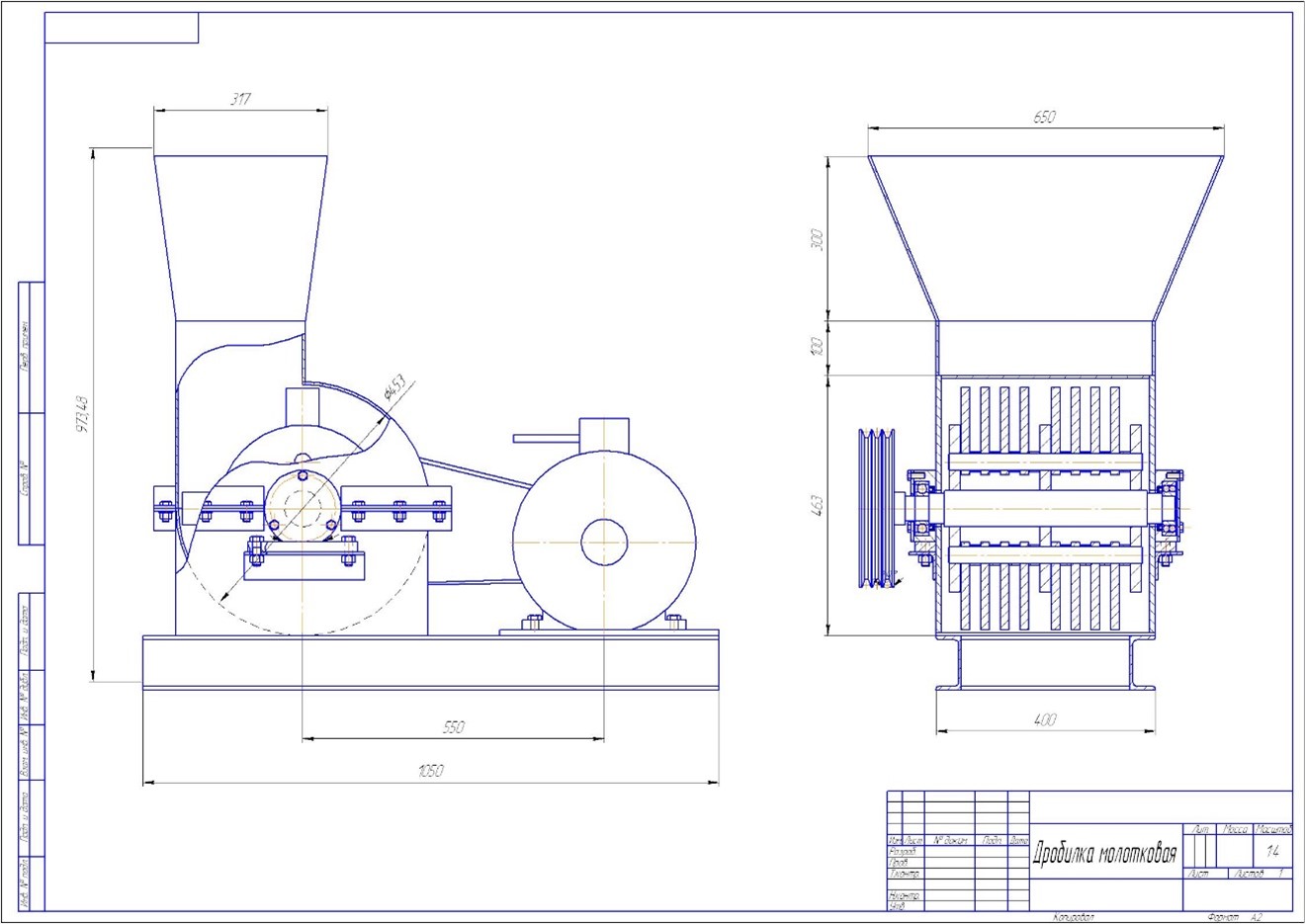This screenshot has width=1305, height=924.
Task: Click the 973,48 overall height dimension
Action: click(82, 415)
